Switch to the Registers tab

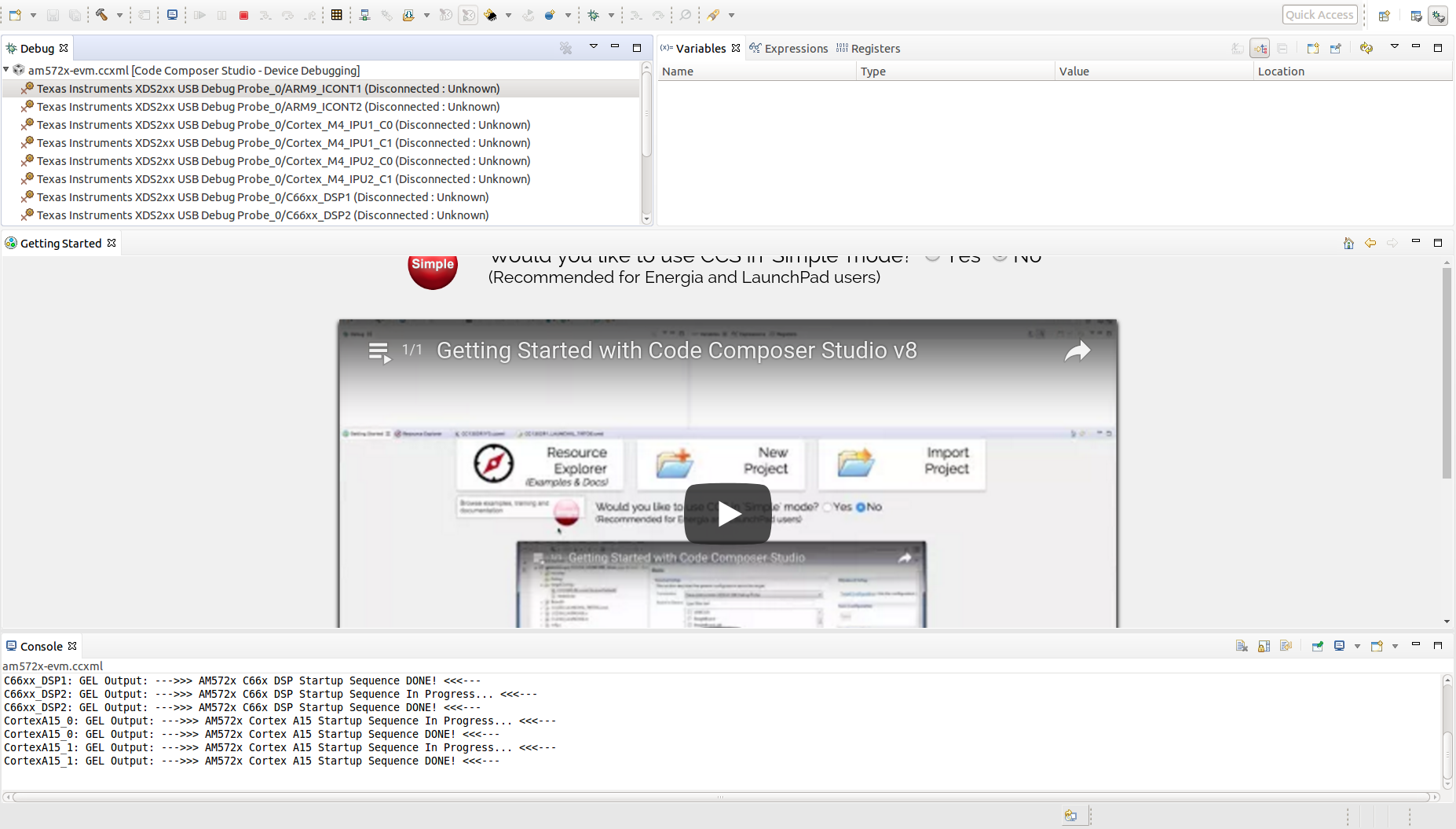pyautogui.click(x=869, y=49)
